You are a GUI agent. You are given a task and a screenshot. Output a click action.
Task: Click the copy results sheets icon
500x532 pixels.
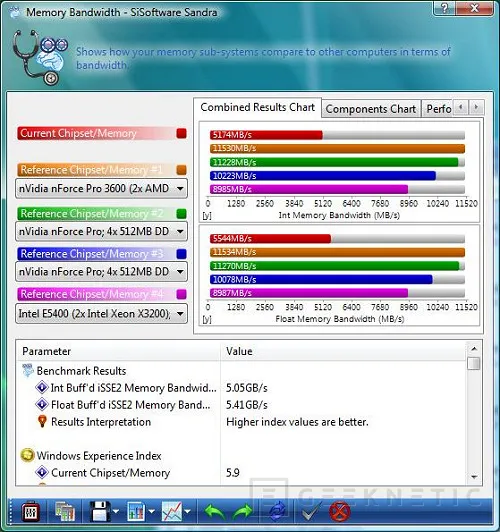(x=65, y=512)
